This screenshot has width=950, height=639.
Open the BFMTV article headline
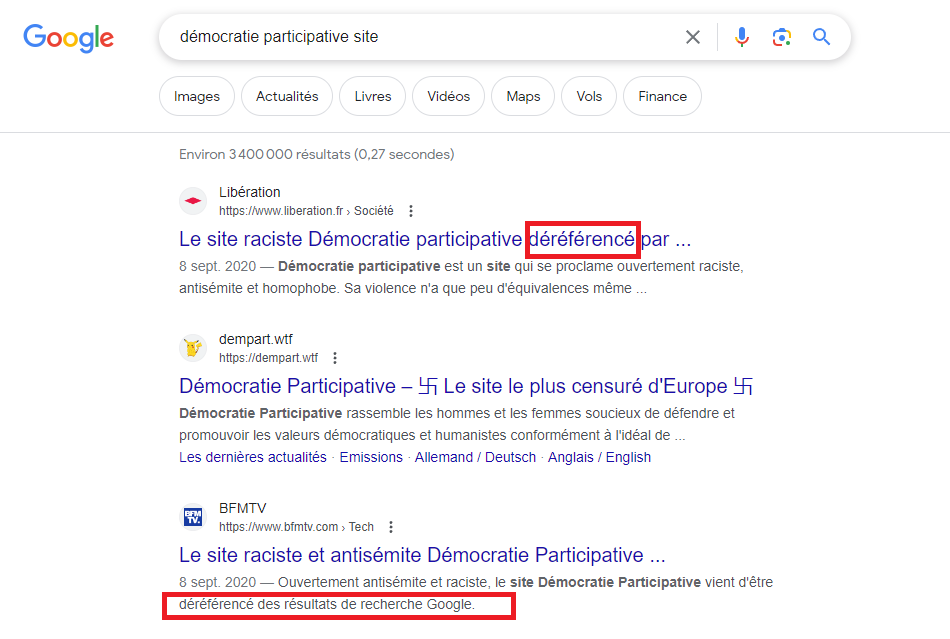422,555
